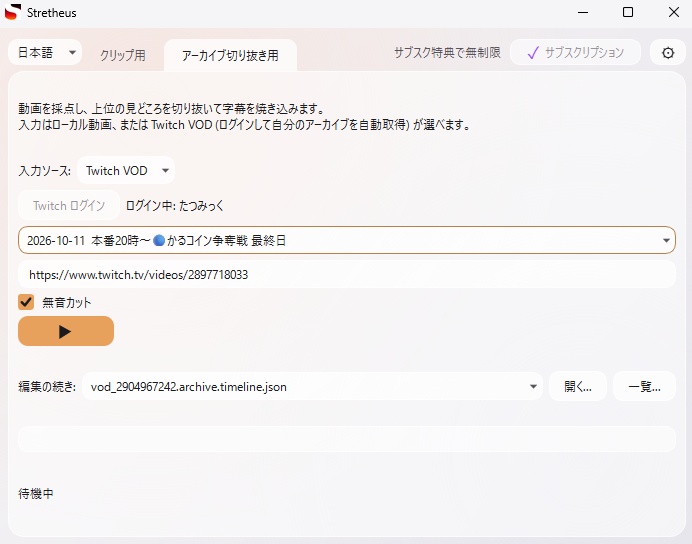Select the アーカイブ切り抜き用 tab
692x544 pixels.
click(x=230, y=56)
